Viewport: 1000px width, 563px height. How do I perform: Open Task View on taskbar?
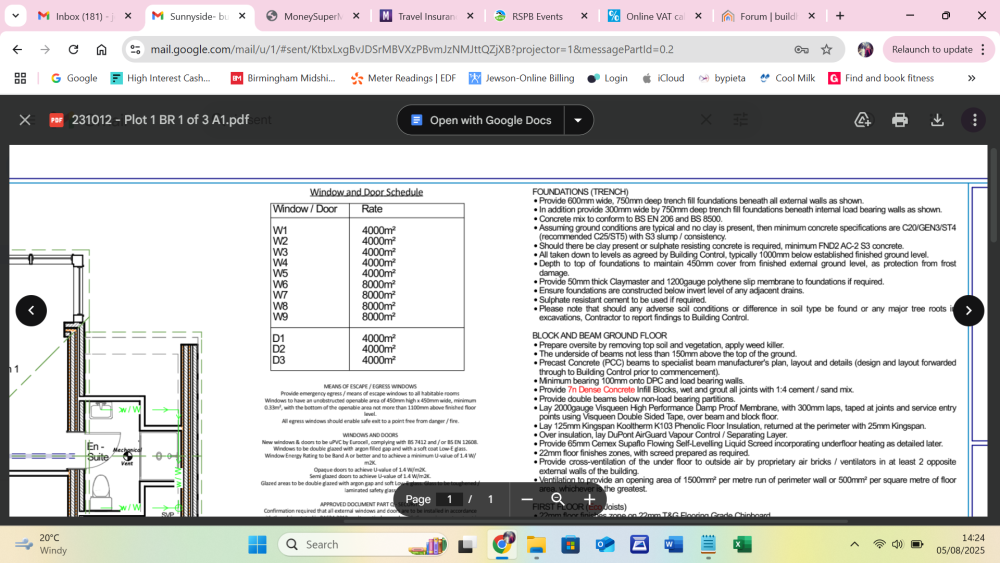pyautogui.click(x=466, y=545)
